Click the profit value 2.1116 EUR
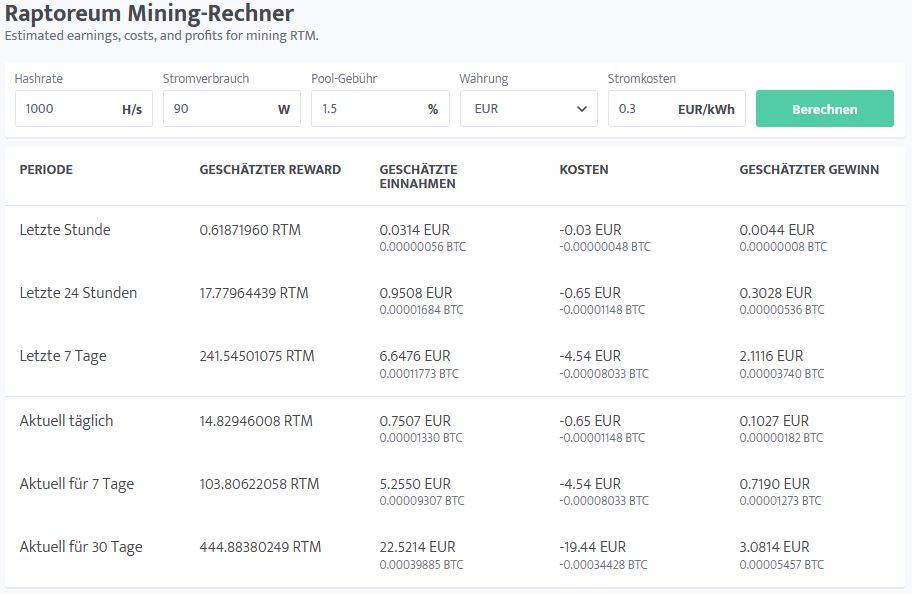Screen dimensions: 912x594 (x=771, y=356)
